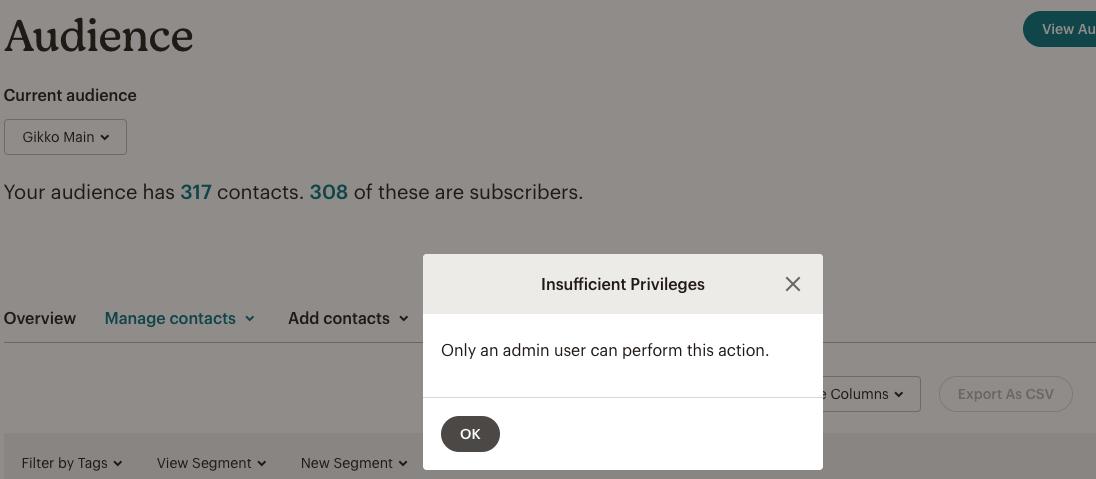Open the New Segment dropdown

tap(354, 463)
